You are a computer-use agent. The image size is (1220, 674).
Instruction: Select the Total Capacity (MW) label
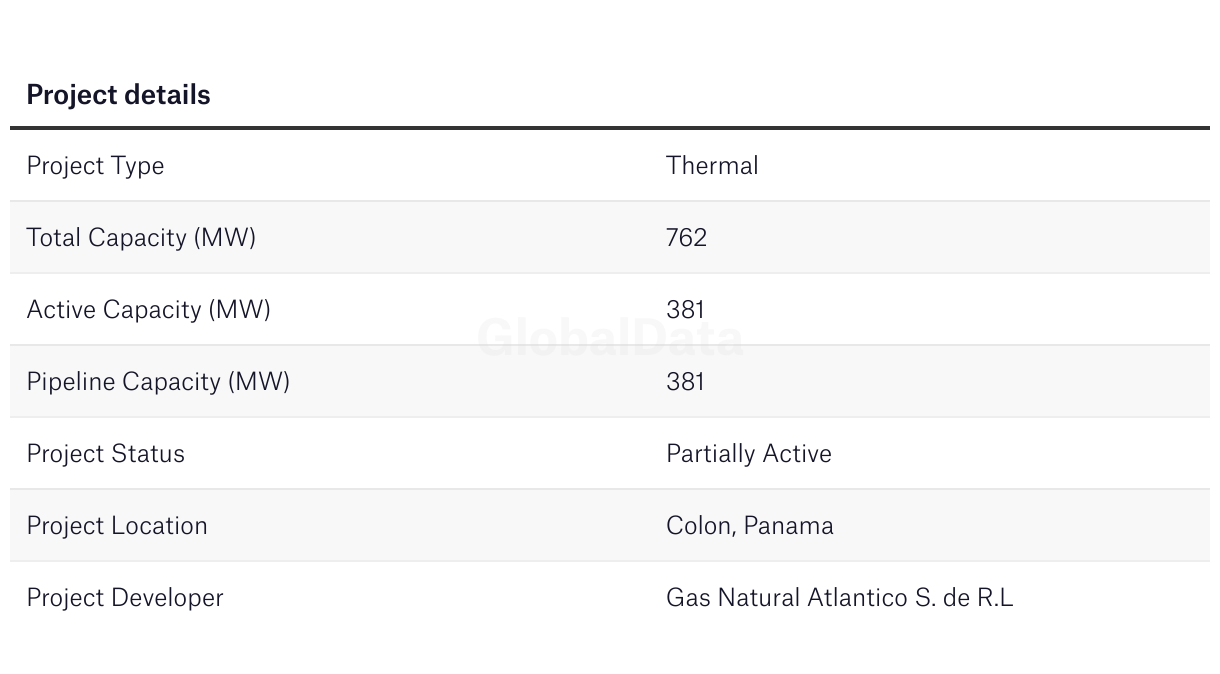pyautogui.click(x=141, y=238)
